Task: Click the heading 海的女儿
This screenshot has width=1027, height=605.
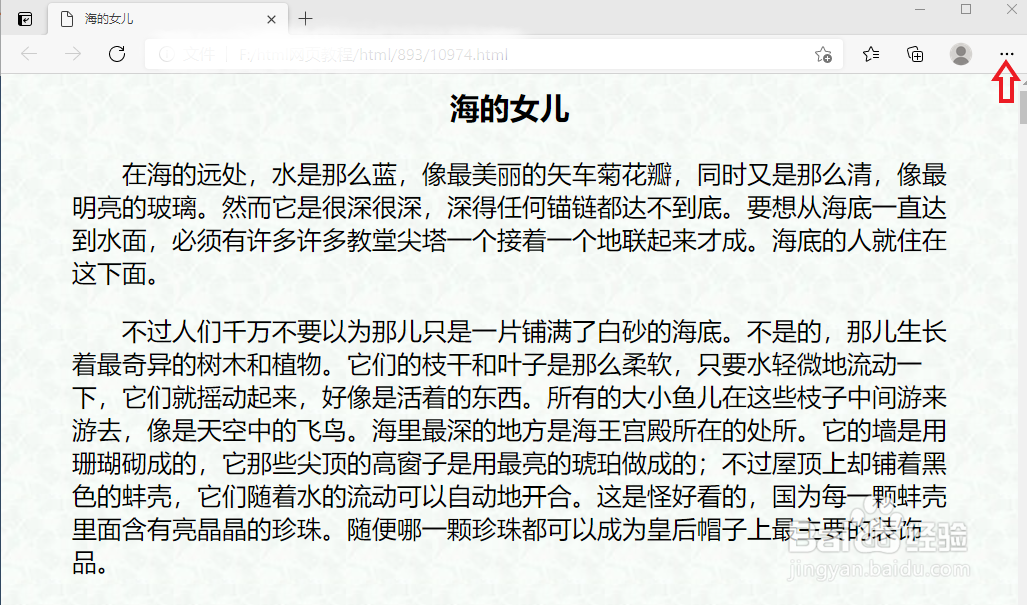Action: [x=510, y=109]
